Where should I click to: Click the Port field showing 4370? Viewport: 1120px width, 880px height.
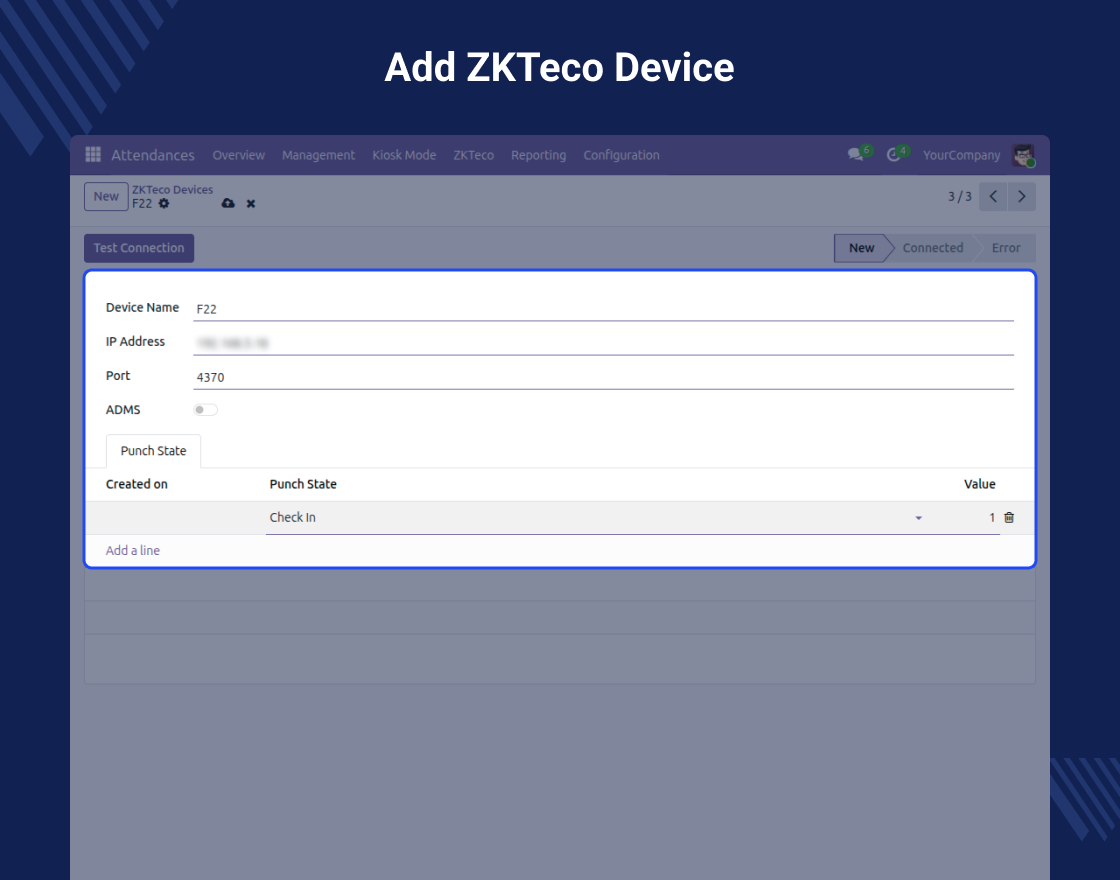pyautogui.click(x=603, y=377)
